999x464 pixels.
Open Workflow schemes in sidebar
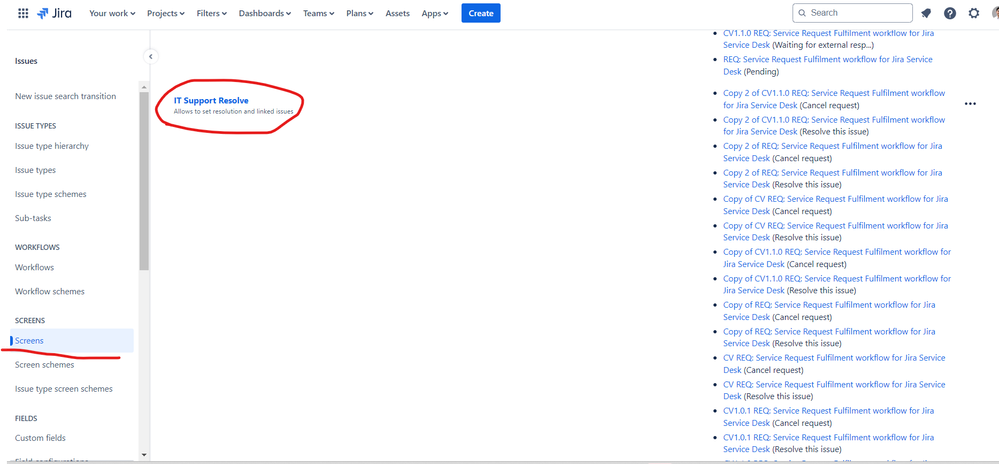pos(50,291)
